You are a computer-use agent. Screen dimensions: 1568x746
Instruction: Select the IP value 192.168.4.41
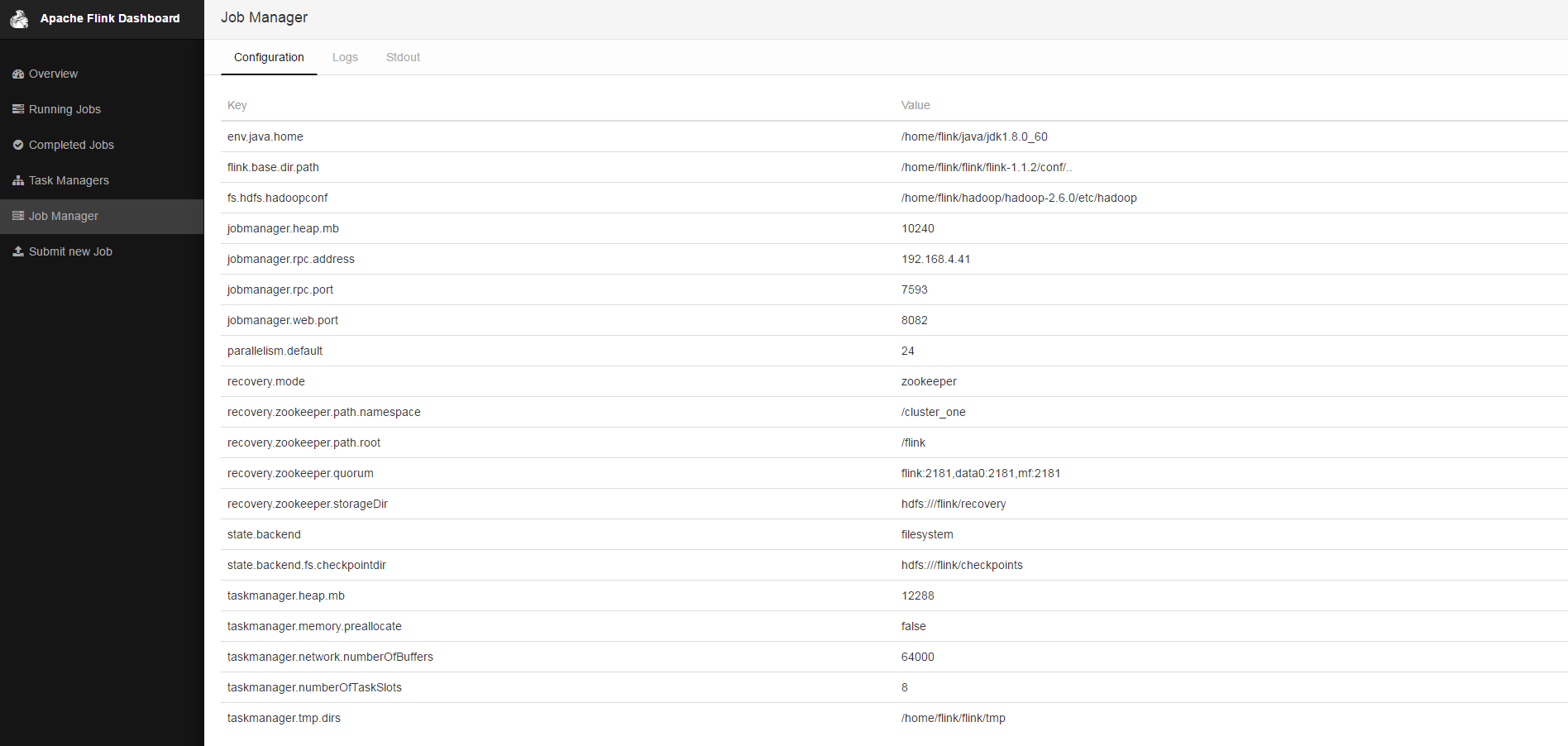tap(936, 259)
